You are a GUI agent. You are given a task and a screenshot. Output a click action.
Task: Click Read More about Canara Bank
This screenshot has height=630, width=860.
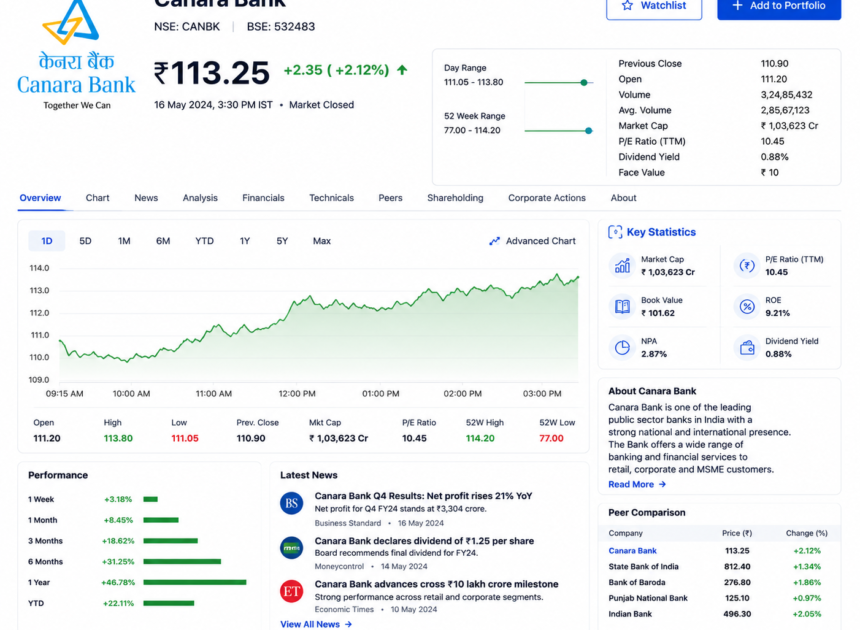[637, 484]
